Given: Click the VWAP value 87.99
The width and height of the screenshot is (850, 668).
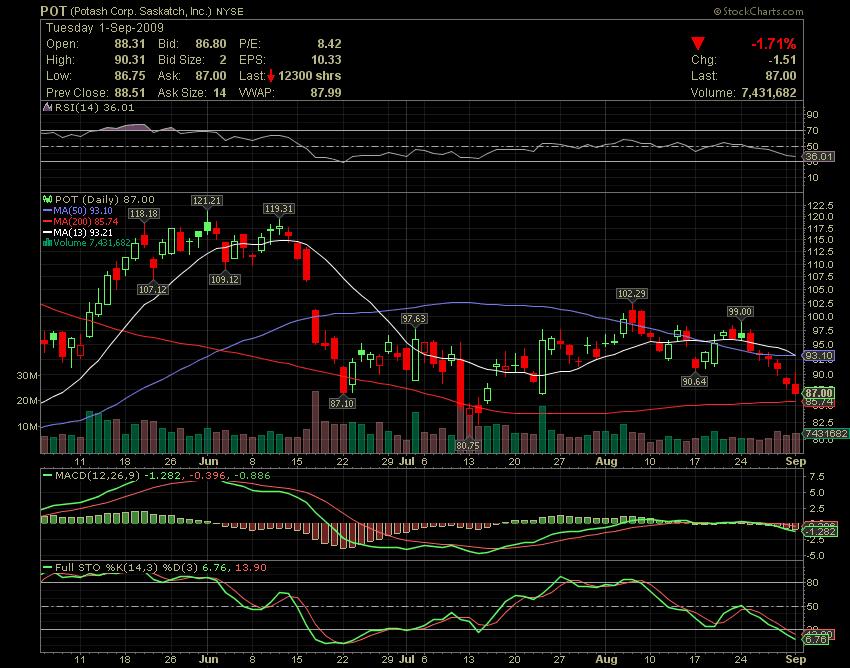Looking at the screenshot, I should point(326,93).
